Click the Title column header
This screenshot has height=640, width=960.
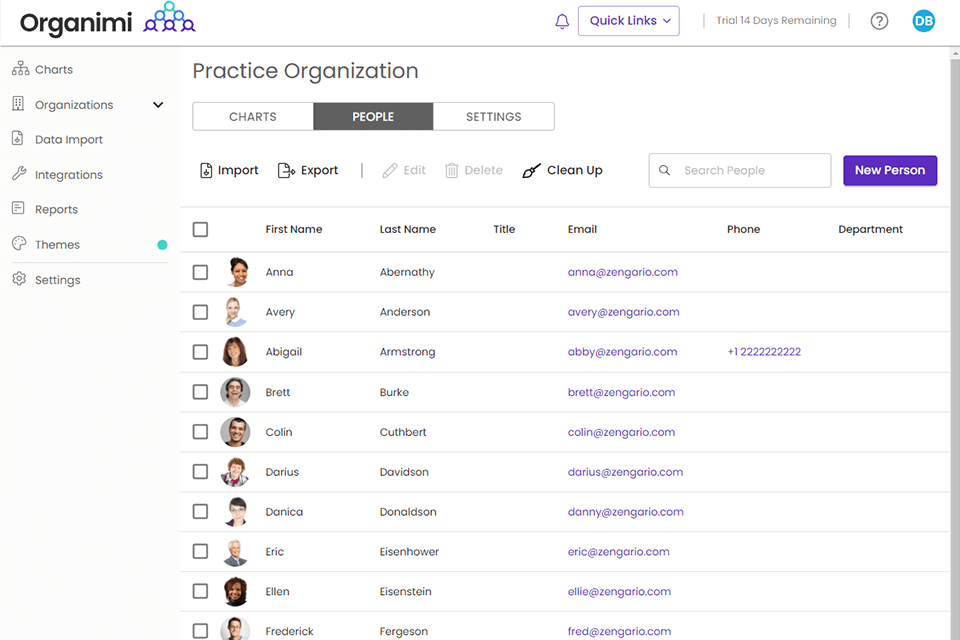(504, 229)
